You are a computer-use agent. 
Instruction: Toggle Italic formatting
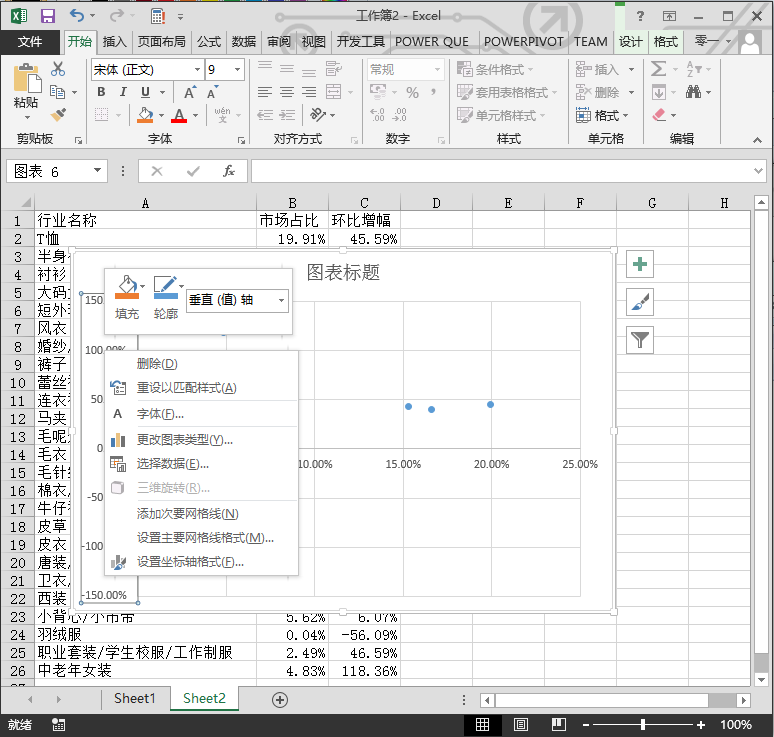pyautogui.click(x=123, y=92)
